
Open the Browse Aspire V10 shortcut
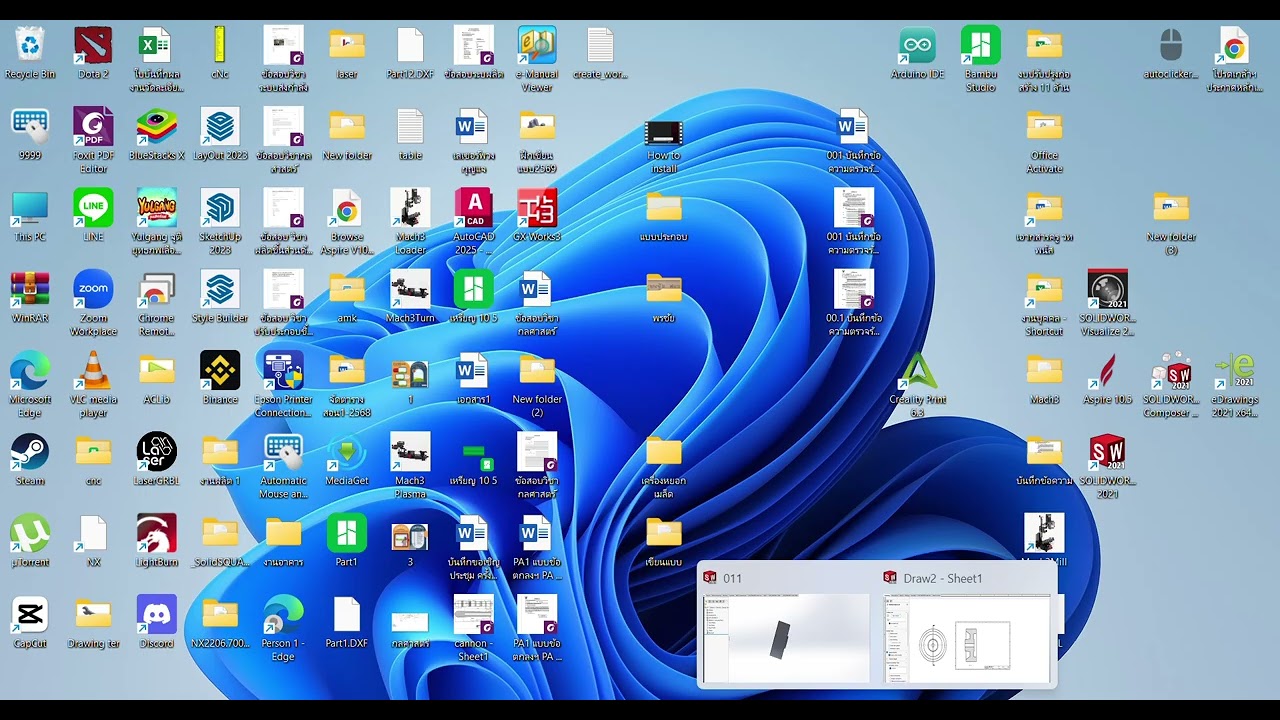(347, 222)
